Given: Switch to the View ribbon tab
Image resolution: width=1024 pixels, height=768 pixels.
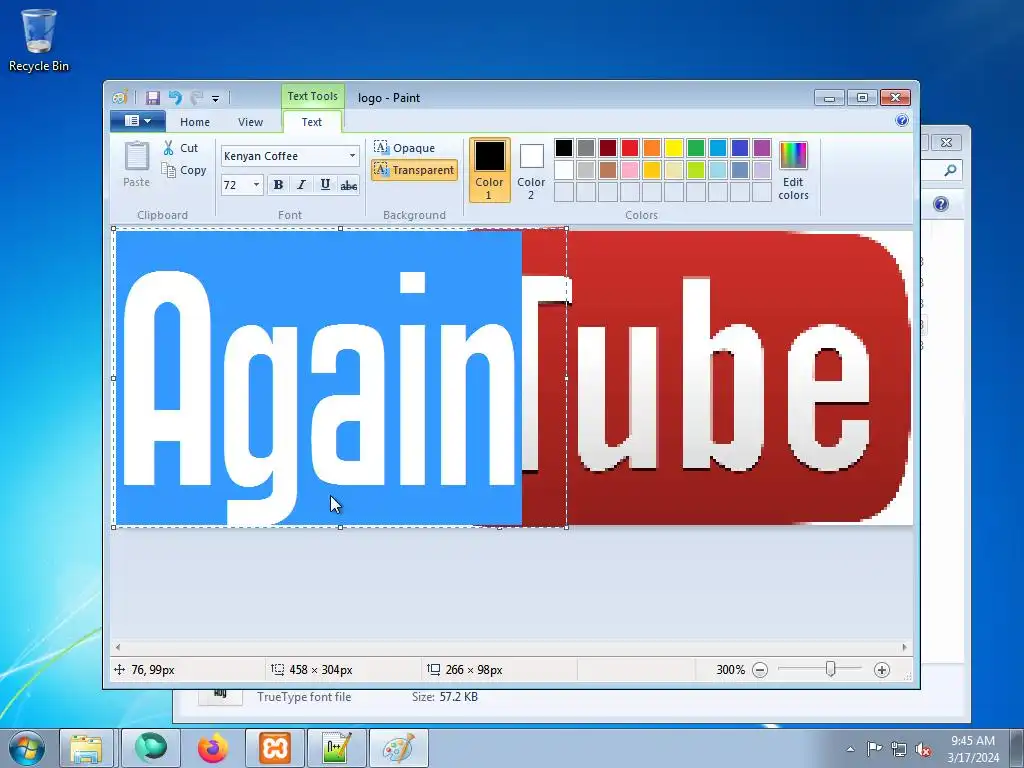Looking at the screenshot, I should pos(250,122).
